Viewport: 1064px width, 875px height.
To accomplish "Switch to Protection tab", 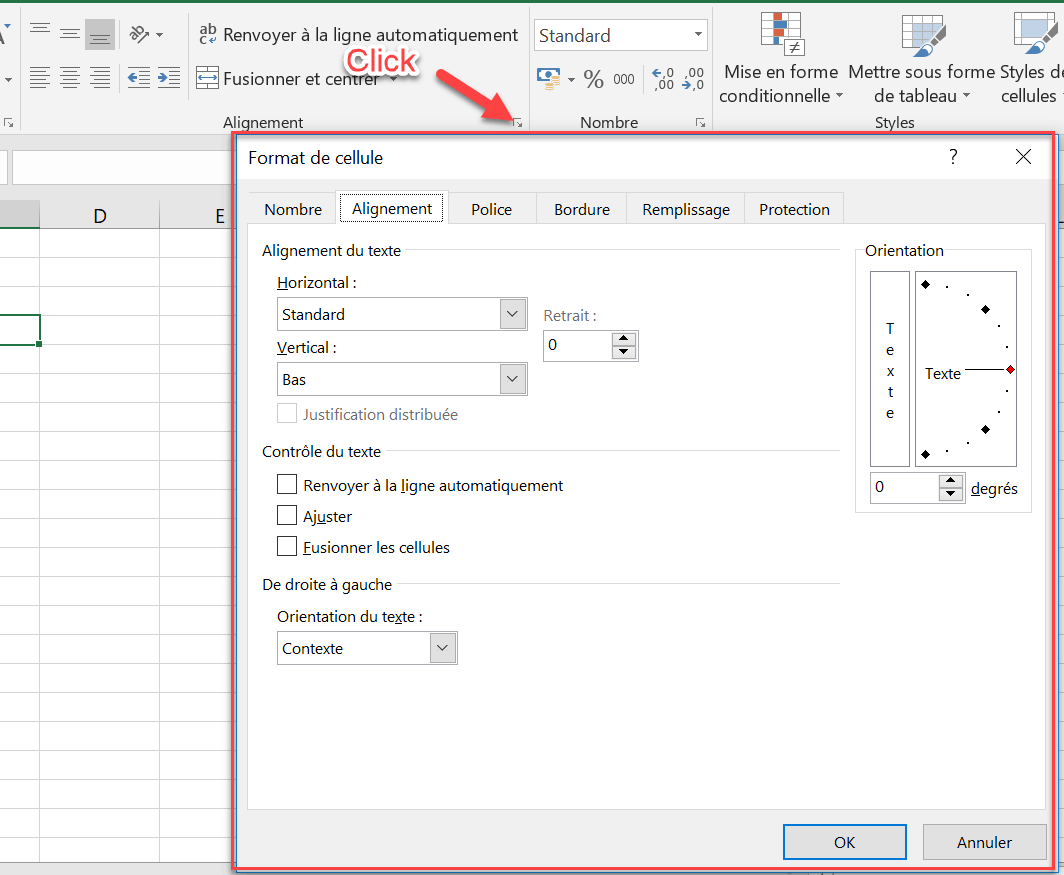I will [794, 209].
